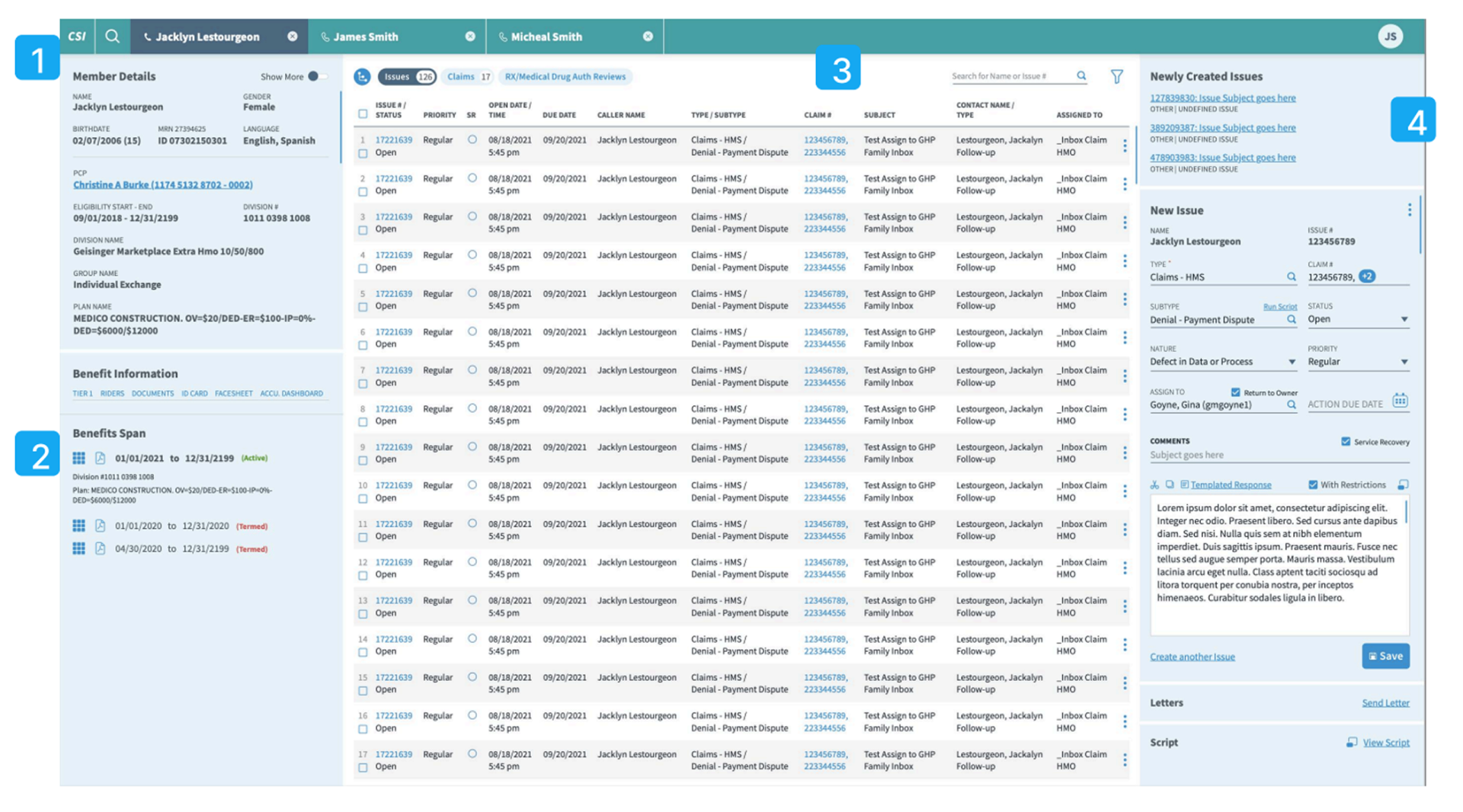Viewport: 1463px width, 812px height.
Task: Open the ID CARD benefit tab
Action: [x=194, y=393]
